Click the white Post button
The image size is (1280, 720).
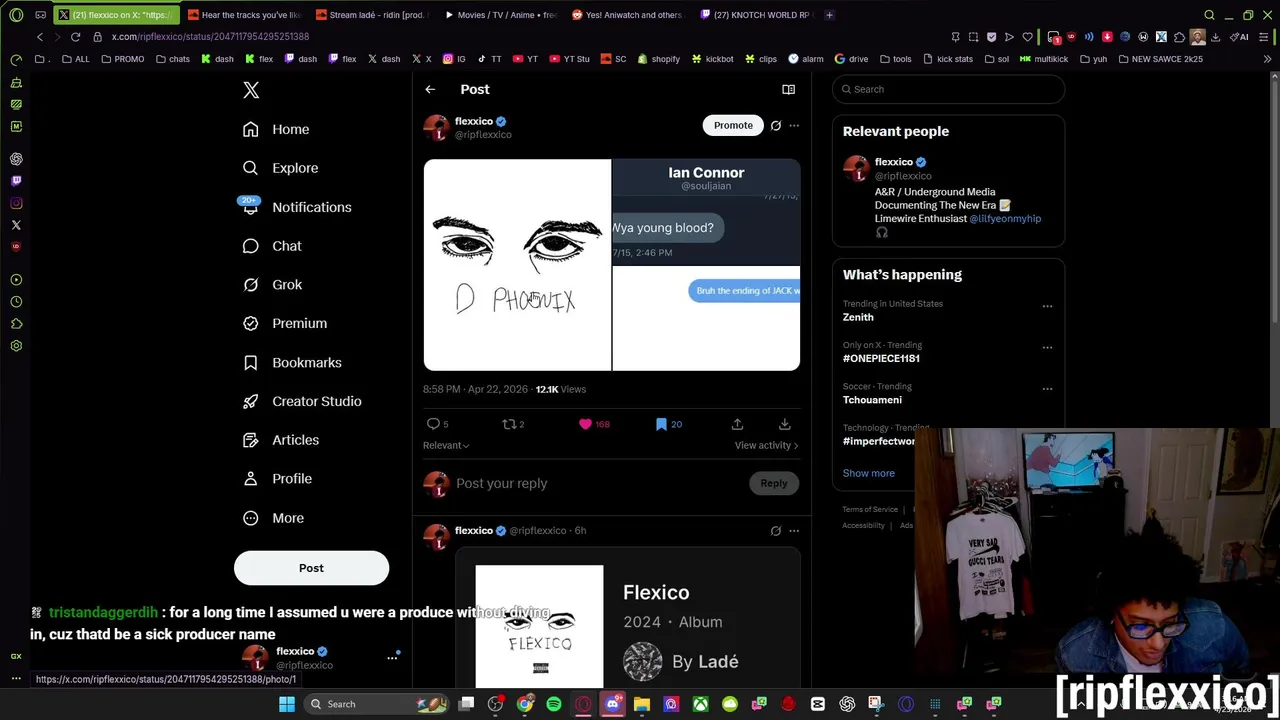(x=311, y=568)
